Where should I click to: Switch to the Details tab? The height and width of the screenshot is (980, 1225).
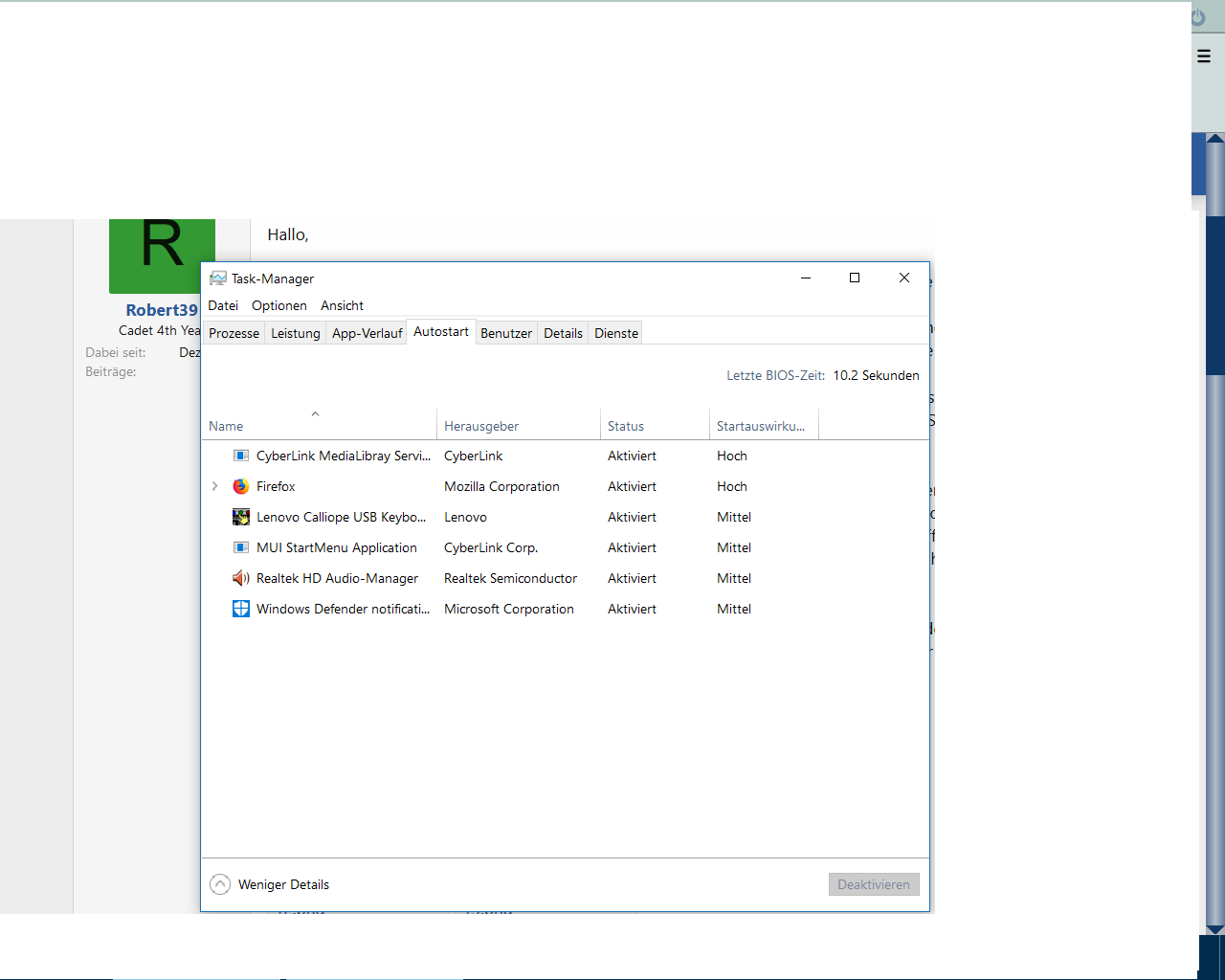[x=563, y=333]
